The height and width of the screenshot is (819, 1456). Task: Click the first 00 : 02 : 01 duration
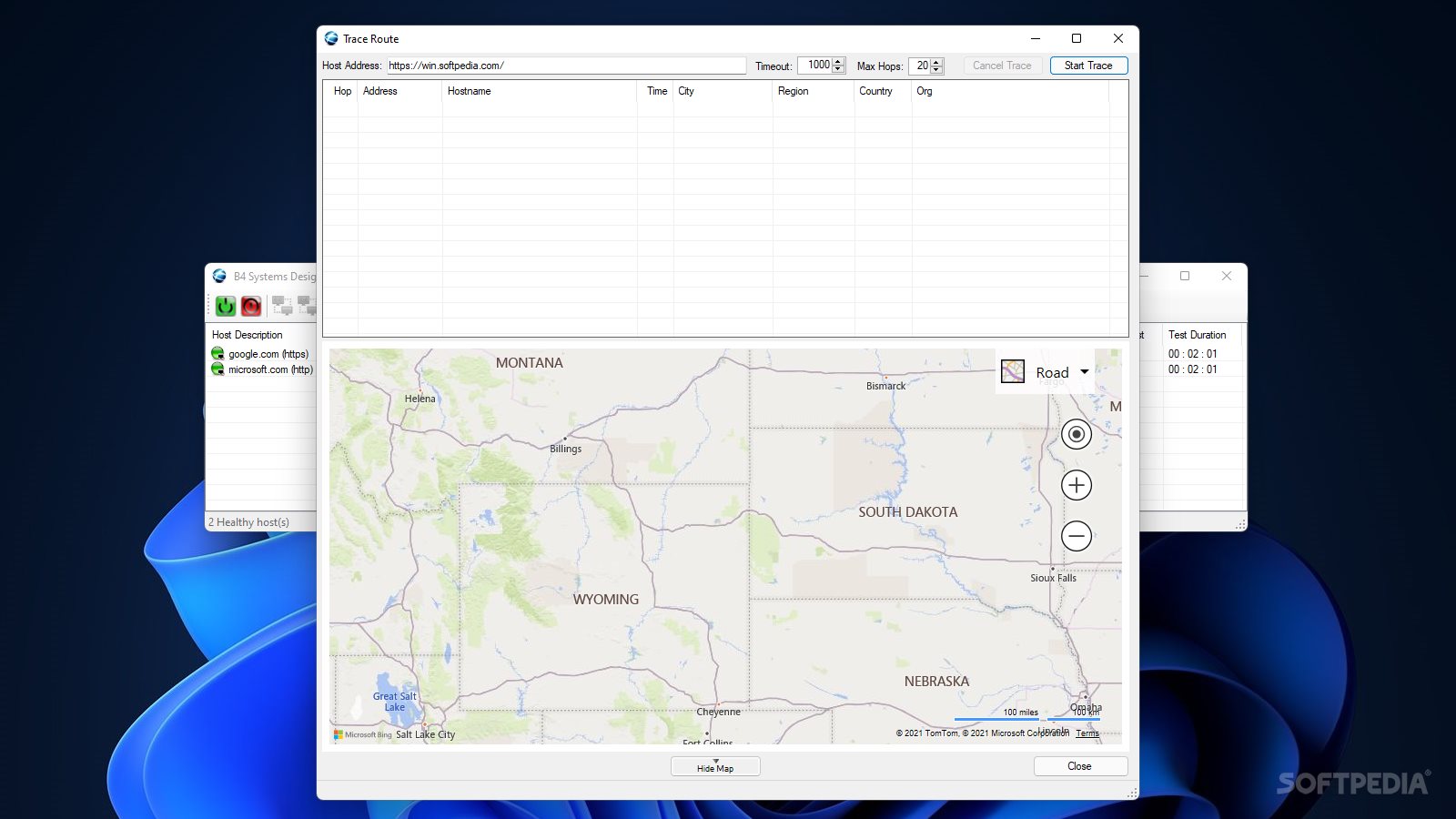[x=1193, y=354]
